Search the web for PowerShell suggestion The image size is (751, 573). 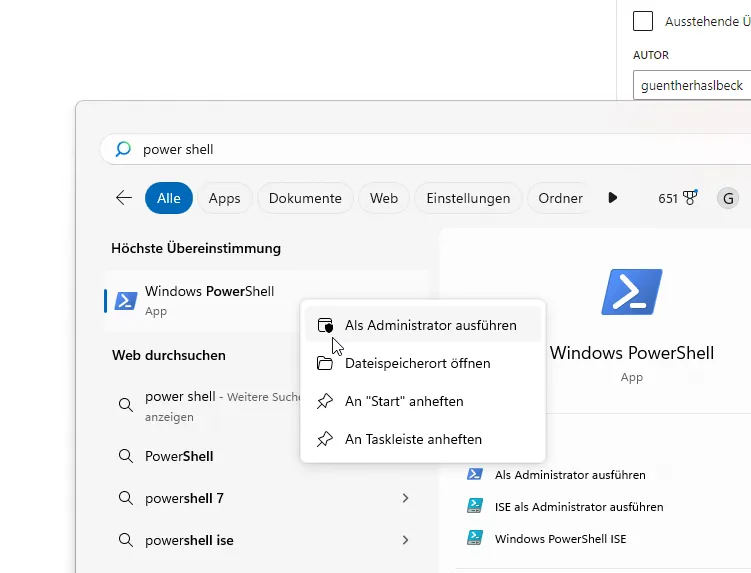point(179,456)
